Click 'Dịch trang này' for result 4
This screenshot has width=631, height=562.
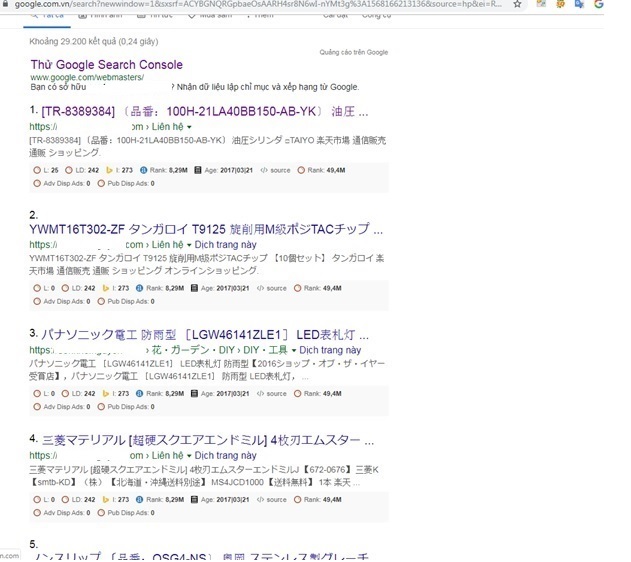click(225, 456)
